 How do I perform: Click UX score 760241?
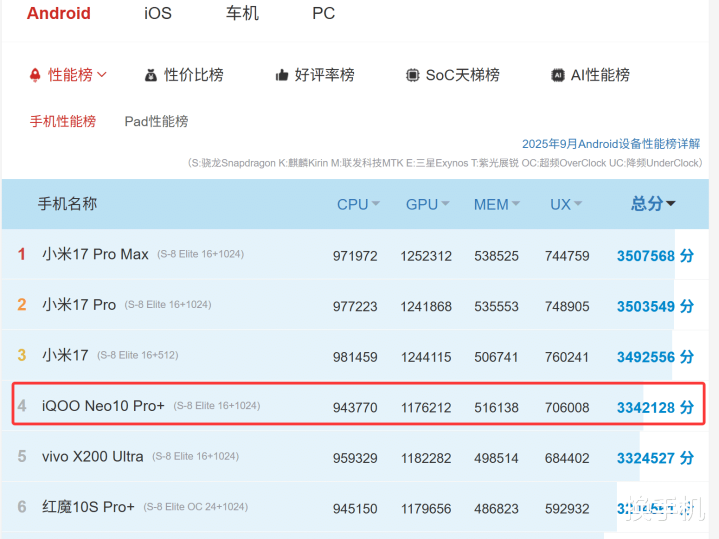tap(567, 357)
